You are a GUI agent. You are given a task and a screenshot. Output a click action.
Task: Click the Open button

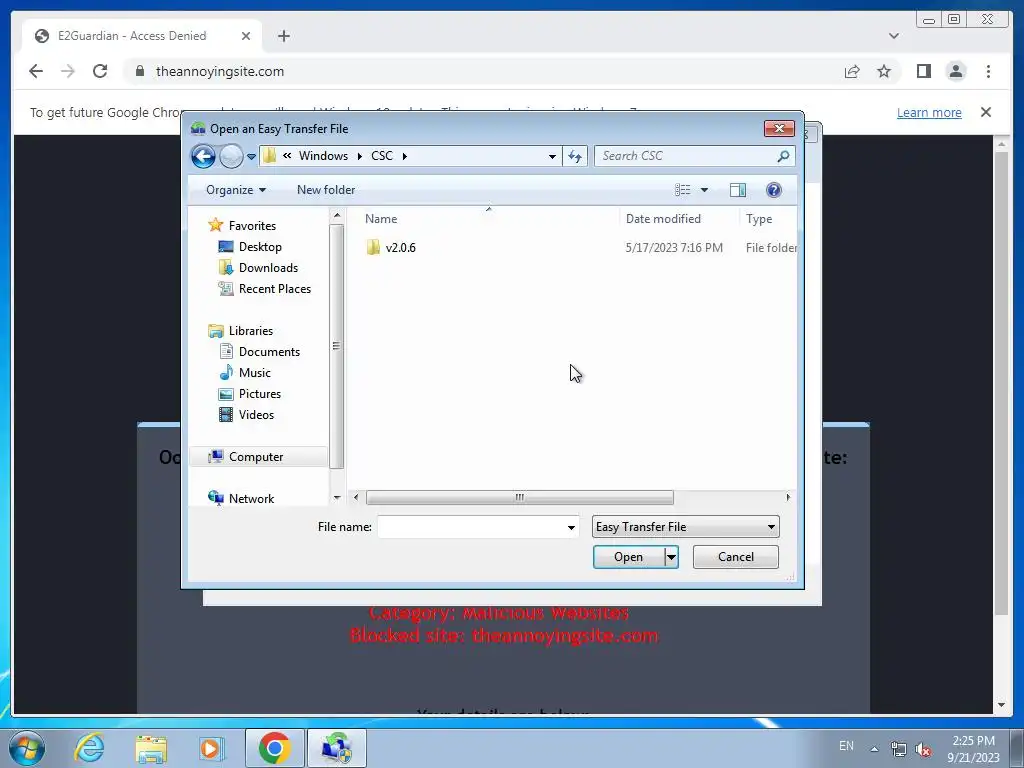[x=628, y=557]
